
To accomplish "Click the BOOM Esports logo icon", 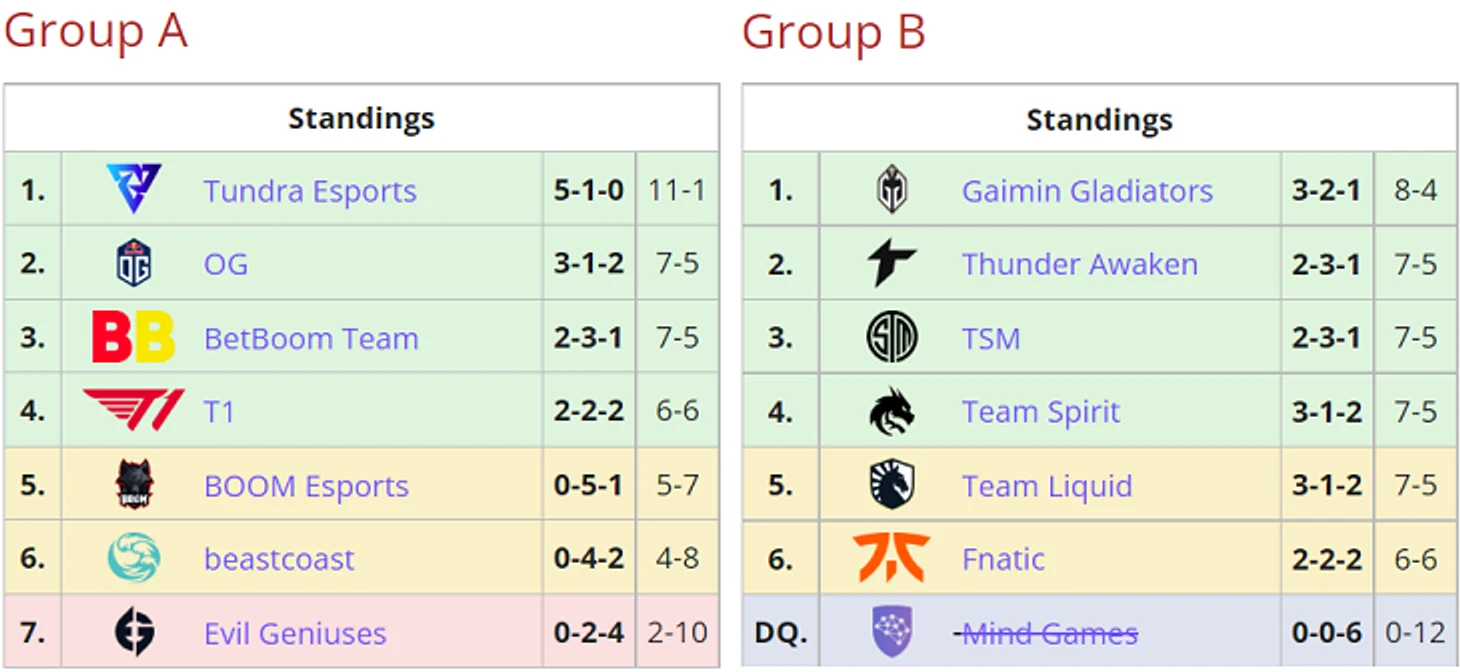I will 134,485.
